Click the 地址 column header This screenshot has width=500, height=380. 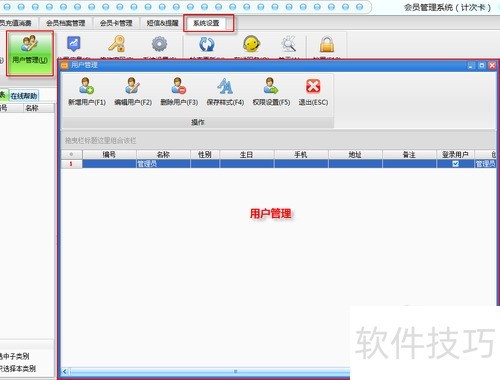[x=355, y=154]
